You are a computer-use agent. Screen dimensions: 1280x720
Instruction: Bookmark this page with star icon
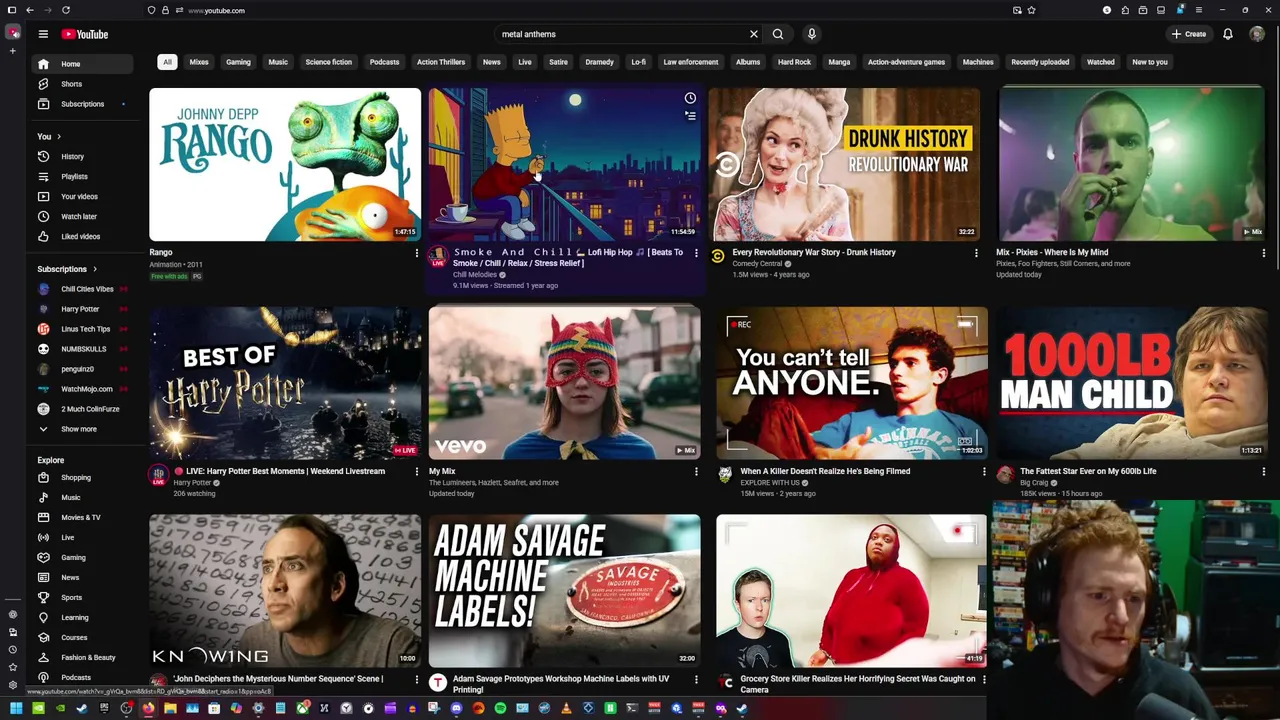click(1032, 10)
